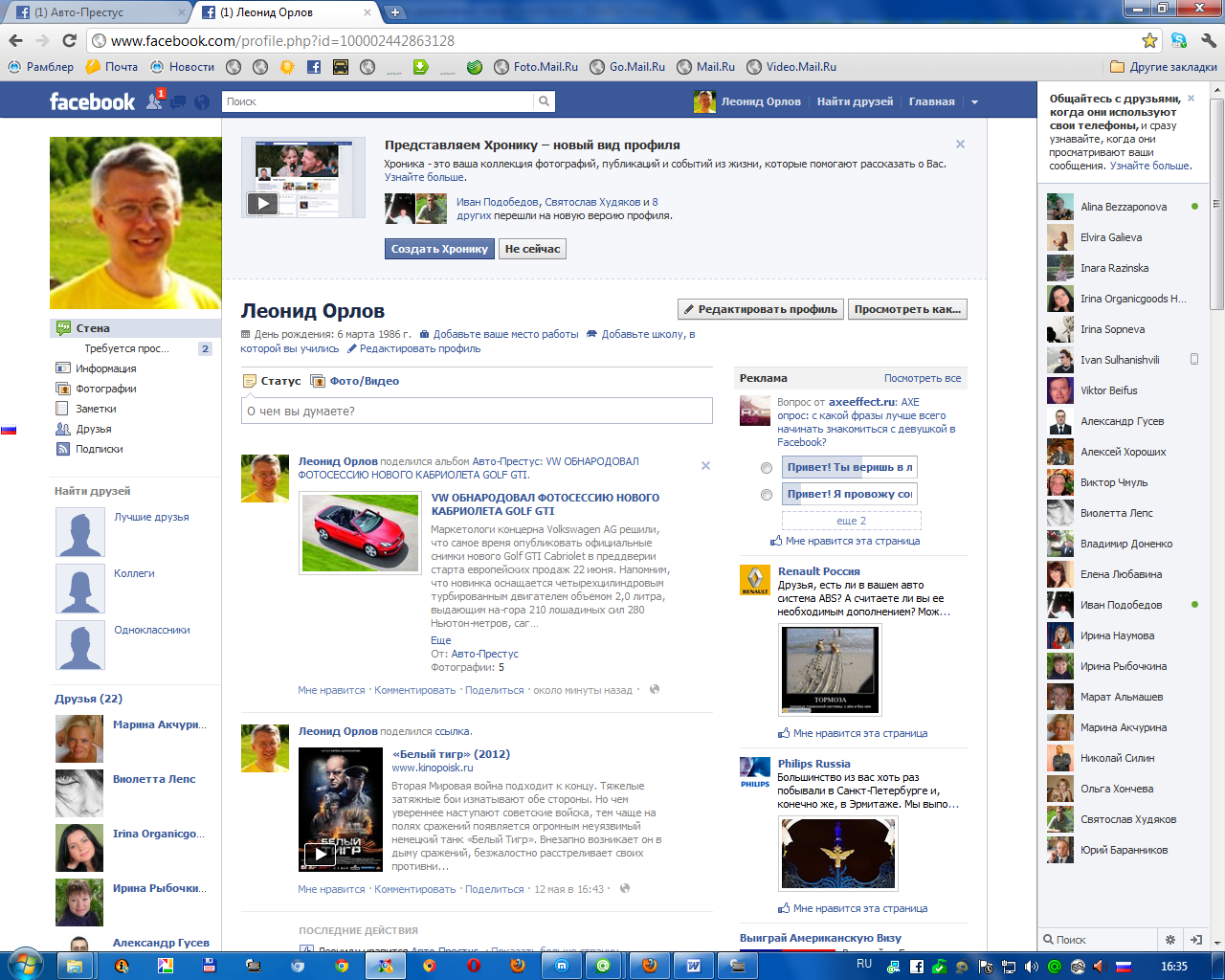Bookmark the page with the star icon

(1149, 40)
